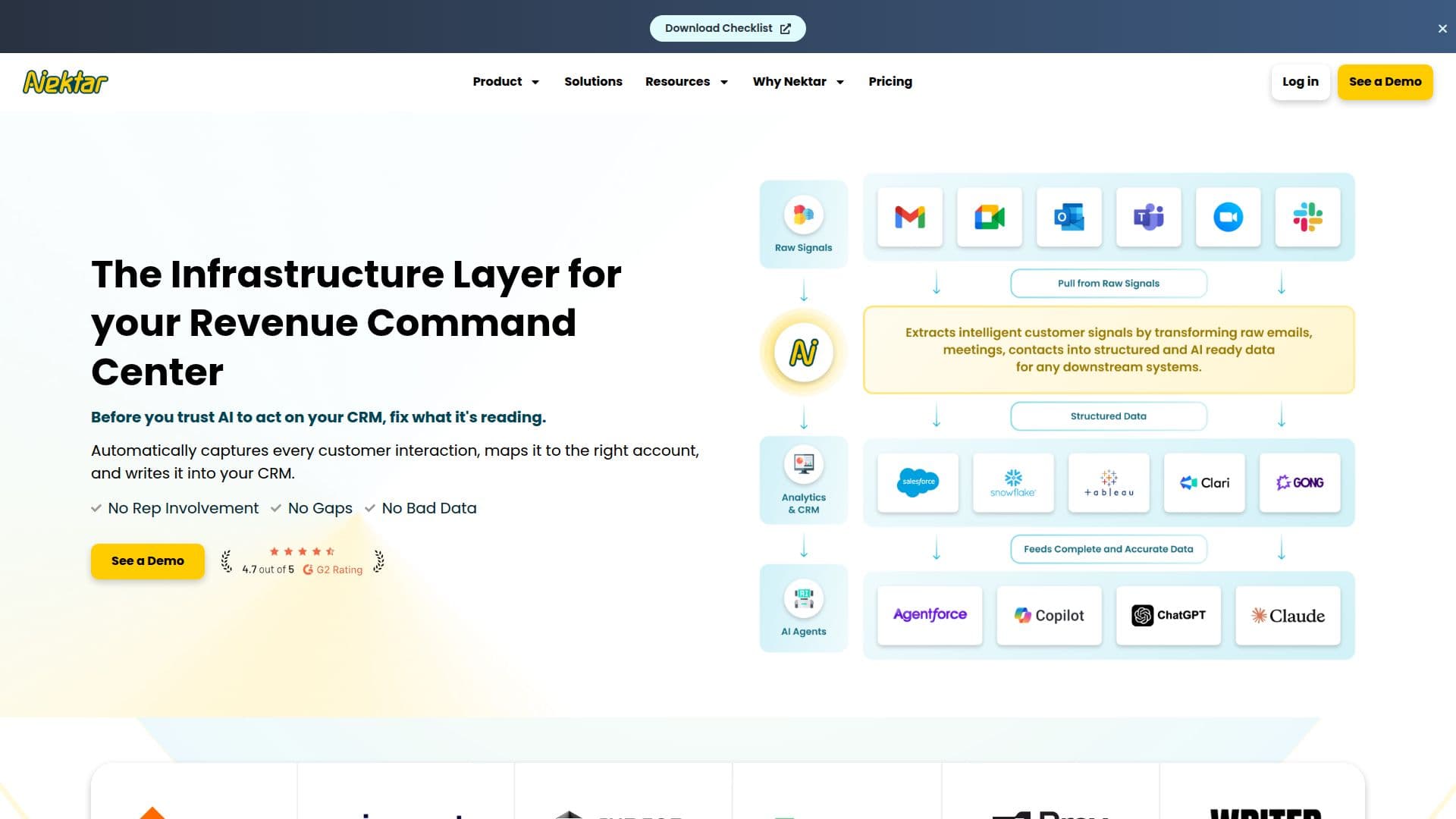Image resolution: width=1456 pixels, height=819 pixels.
Task: Click the No Rep Involvement text
Action: (x=183, y=508)
